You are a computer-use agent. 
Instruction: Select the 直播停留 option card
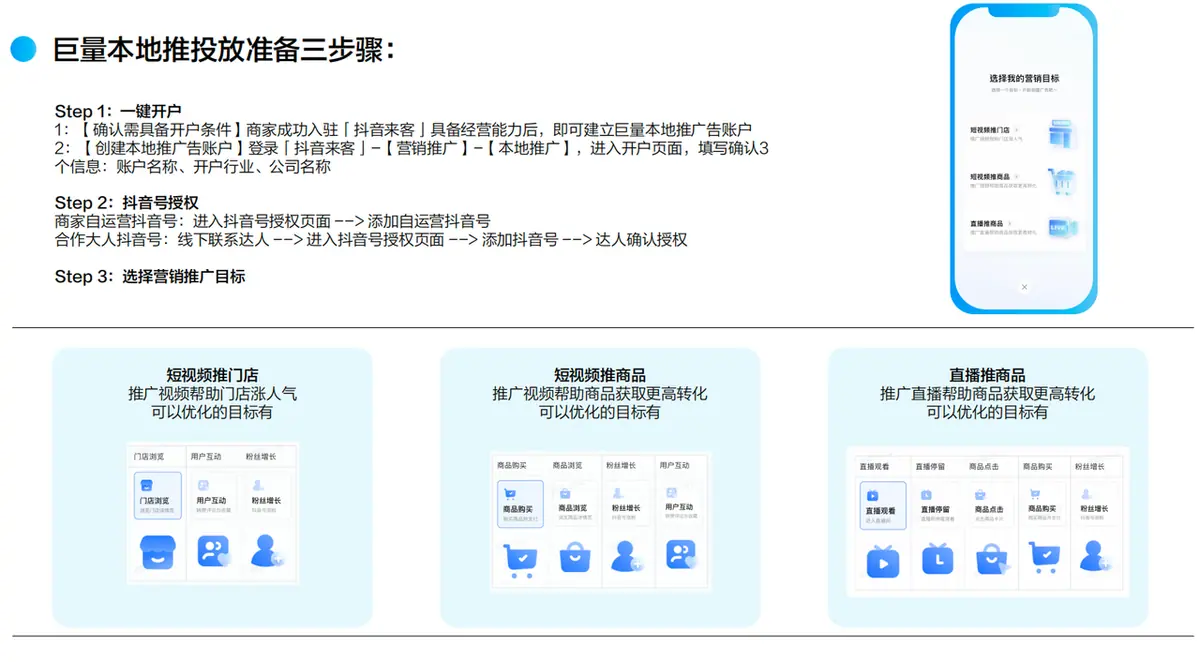click(x=937, y=505)
